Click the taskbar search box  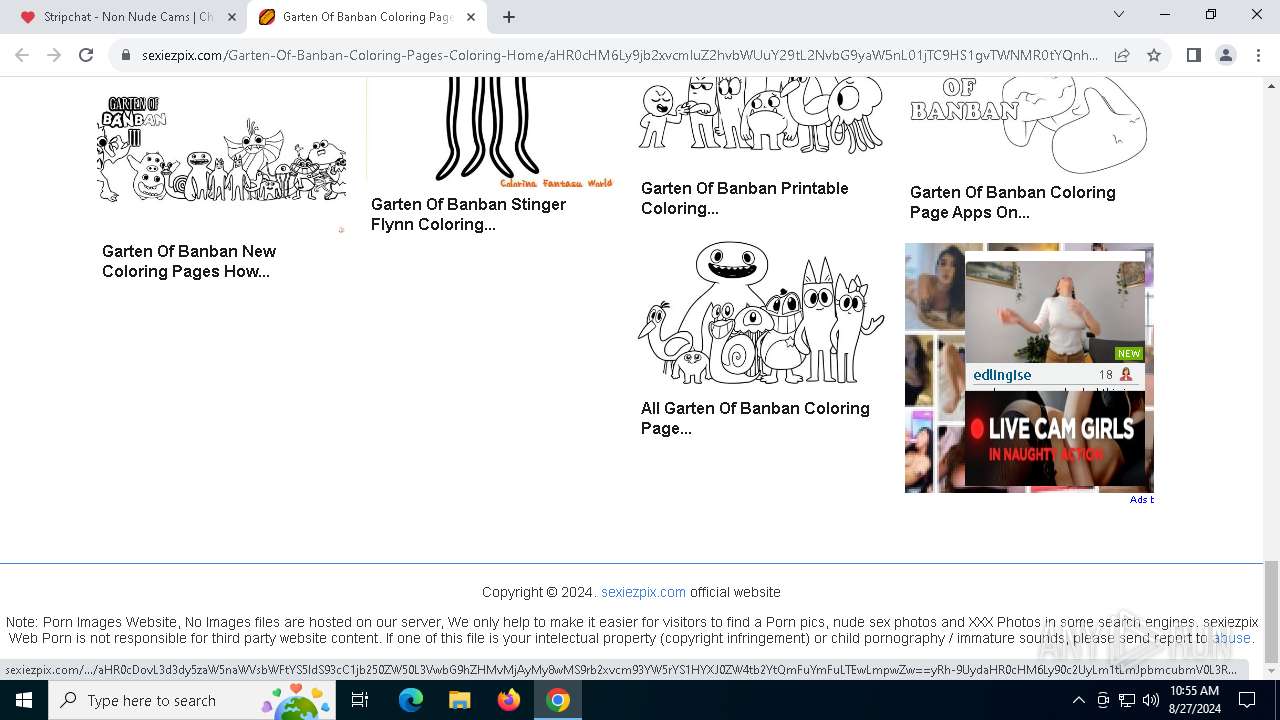coord(193,700)
